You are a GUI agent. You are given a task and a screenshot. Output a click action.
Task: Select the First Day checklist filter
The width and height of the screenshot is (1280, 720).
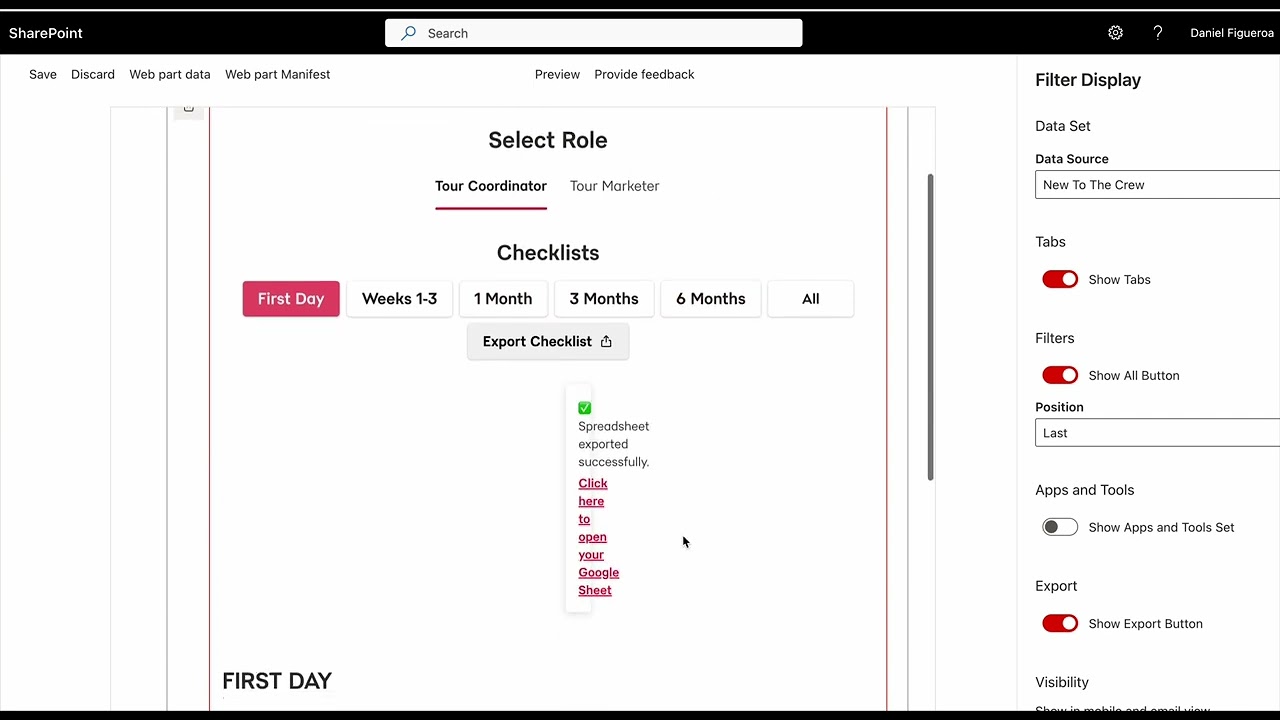click(x=291, y=299)
